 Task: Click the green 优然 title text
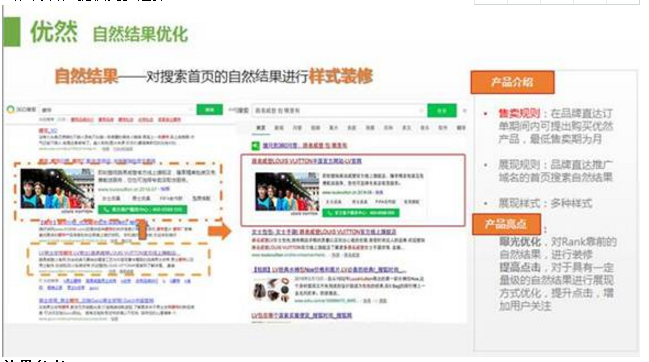click(54, 31)
